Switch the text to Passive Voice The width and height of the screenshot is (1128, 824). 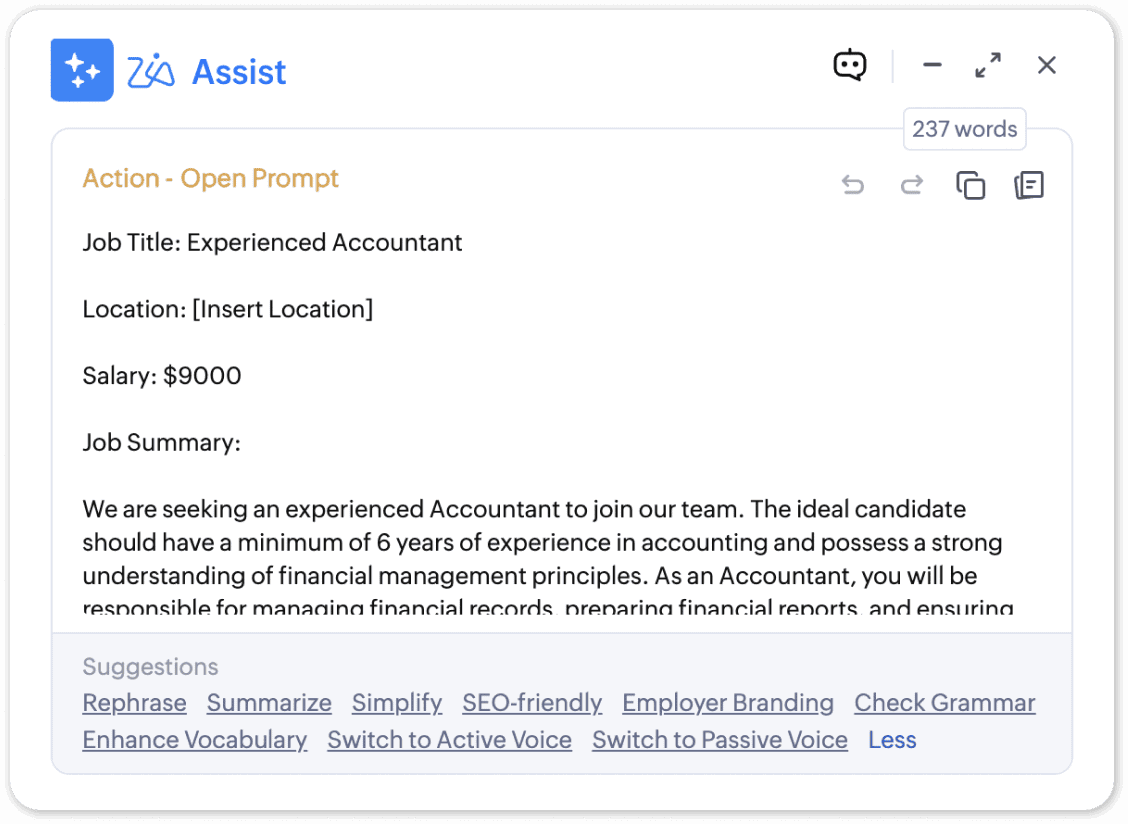click(x=719, y=739)
